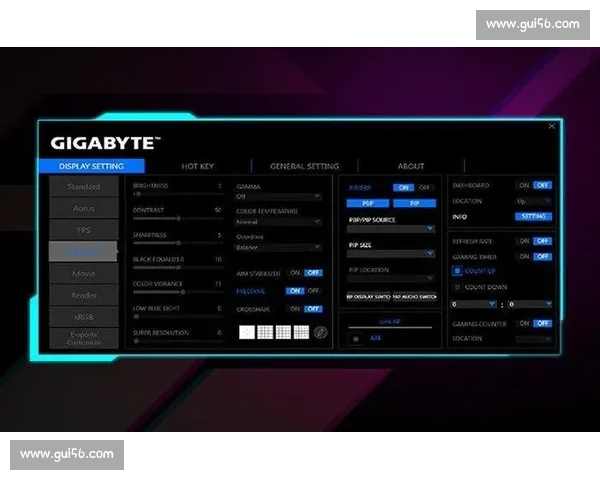
Task: Enable Aim Stabilizer
Action: pos(295,273)
